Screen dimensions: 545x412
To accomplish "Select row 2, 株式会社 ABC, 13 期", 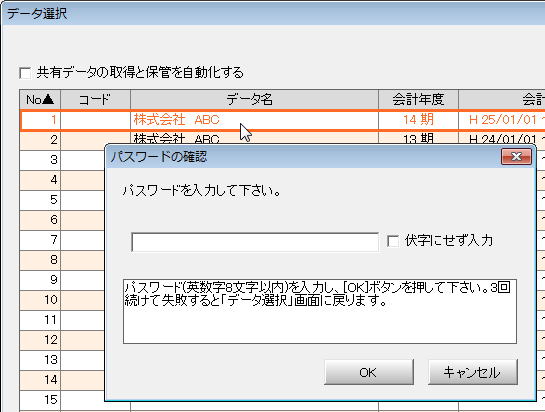I will tap(282, 138).
